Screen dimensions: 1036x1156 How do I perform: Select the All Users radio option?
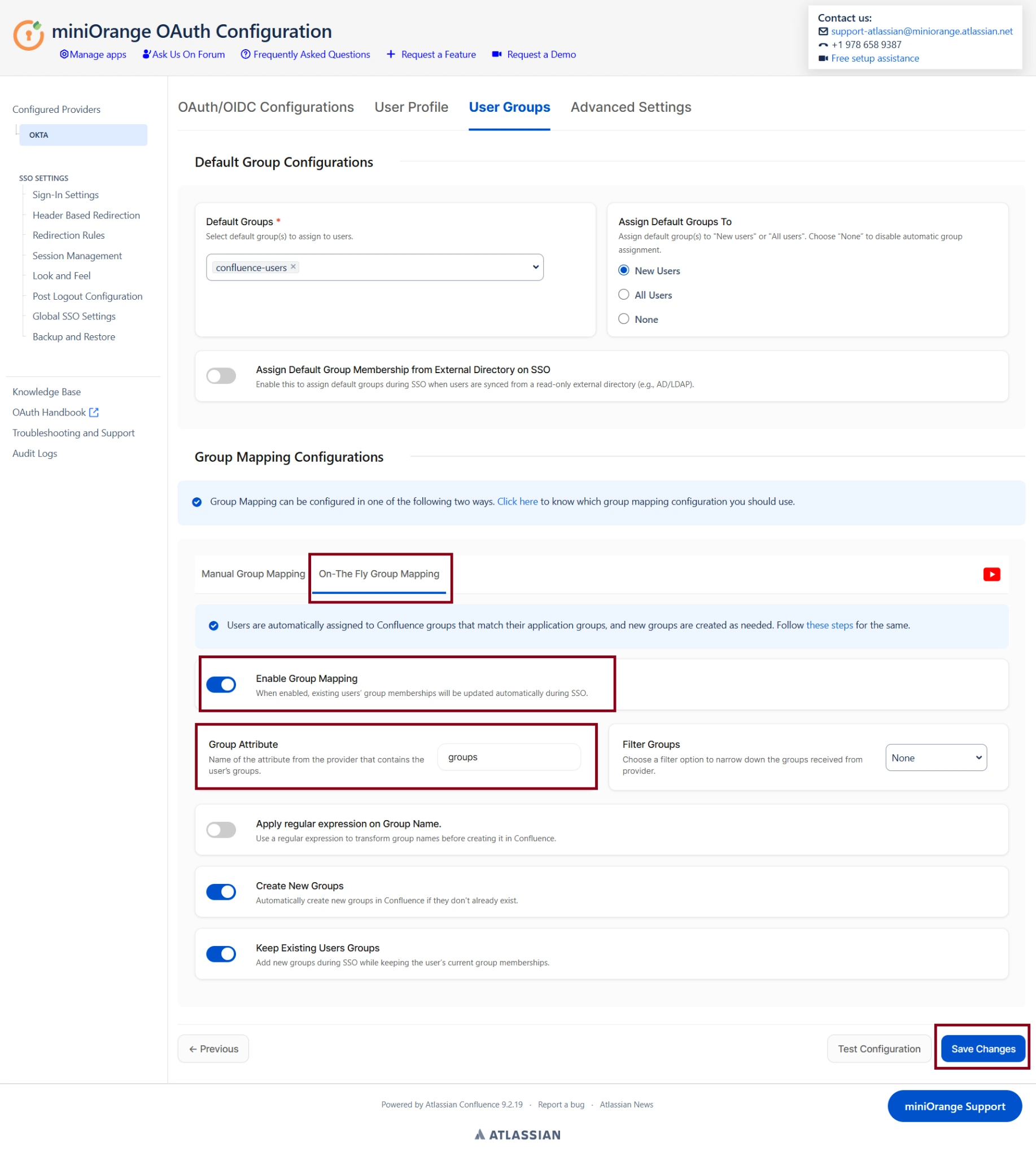624,295
